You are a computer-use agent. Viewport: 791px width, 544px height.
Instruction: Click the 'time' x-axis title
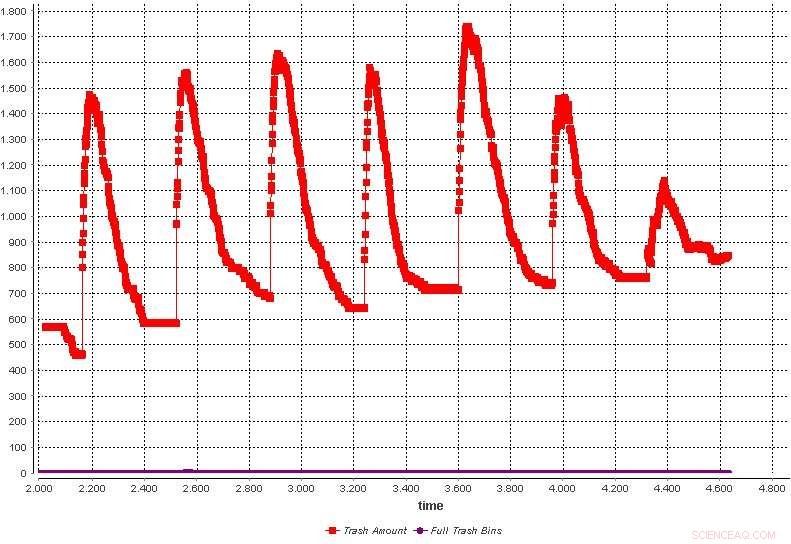tap(431, 506)
